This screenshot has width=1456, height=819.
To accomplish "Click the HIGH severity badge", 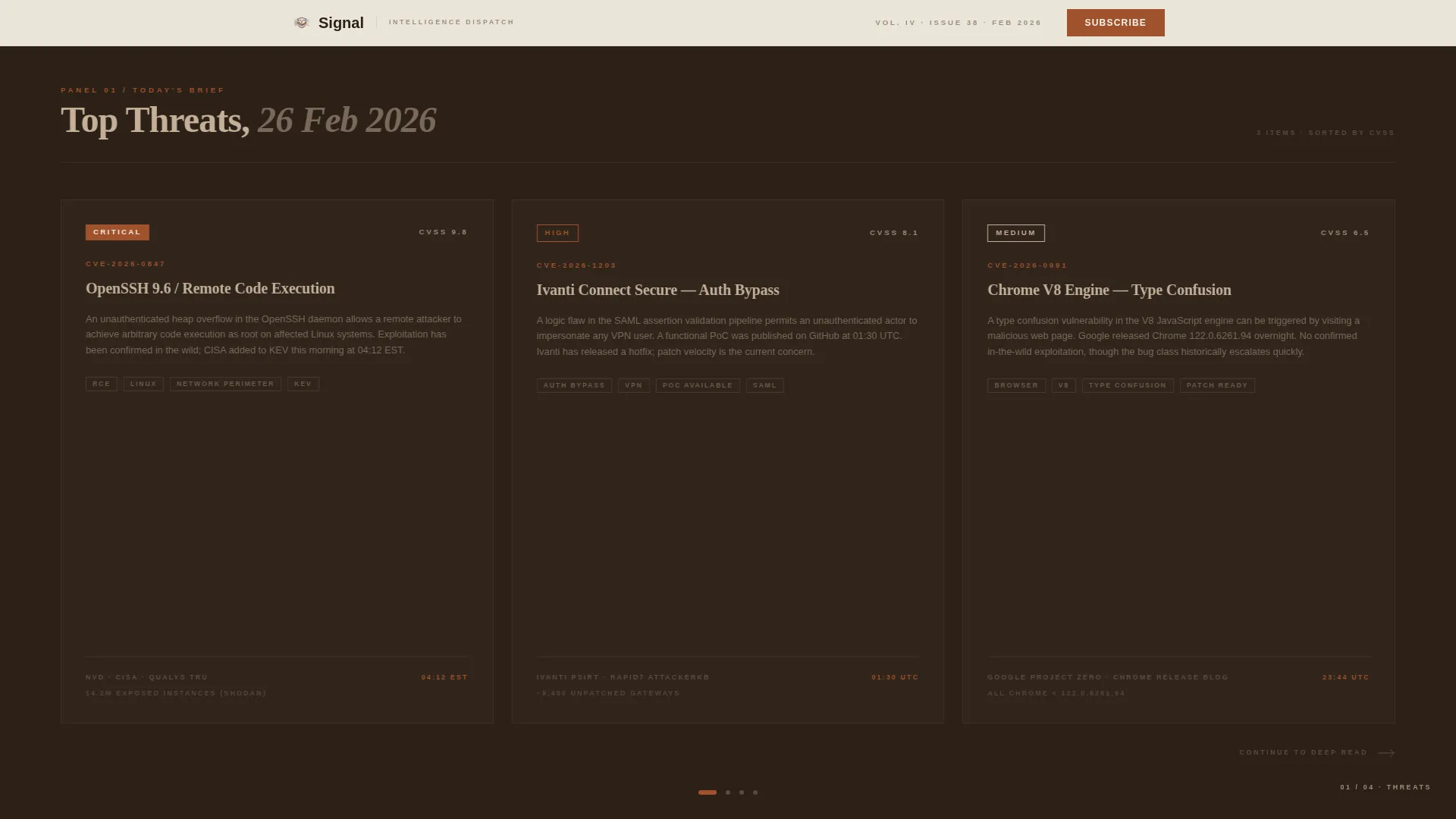I will pyautogui.click(x=557, y=234).
